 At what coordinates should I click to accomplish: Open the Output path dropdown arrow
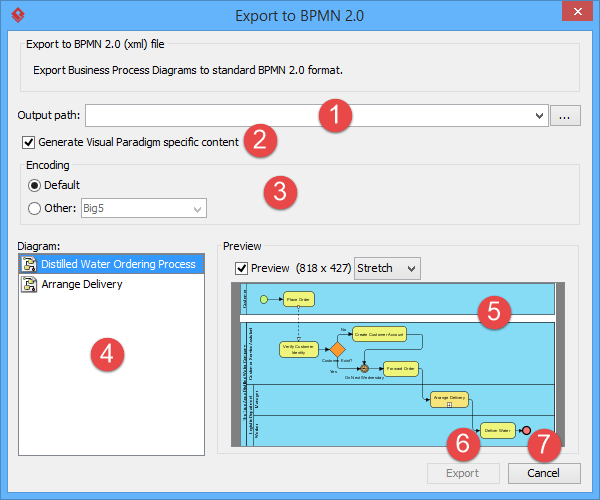[539, 116]
